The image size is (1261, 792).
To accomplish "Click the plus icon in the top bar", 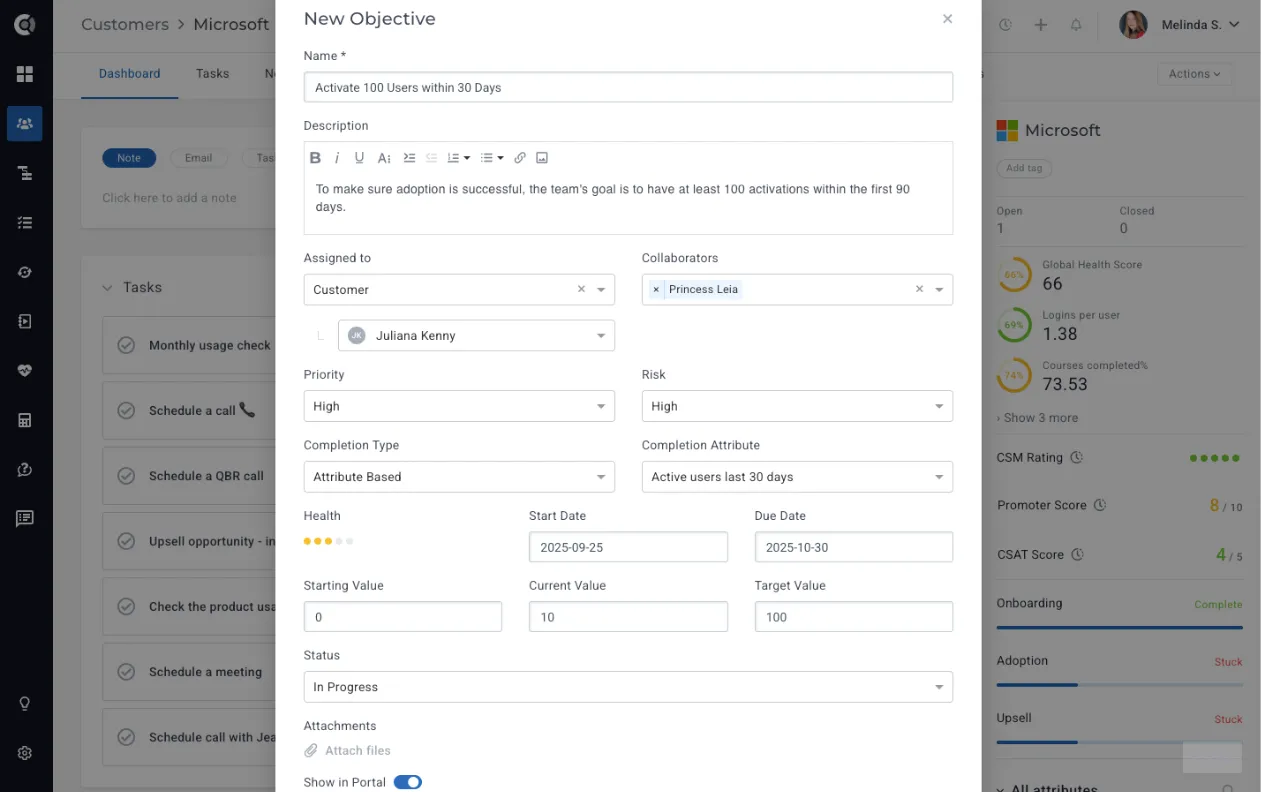I will click(1041, 25).
